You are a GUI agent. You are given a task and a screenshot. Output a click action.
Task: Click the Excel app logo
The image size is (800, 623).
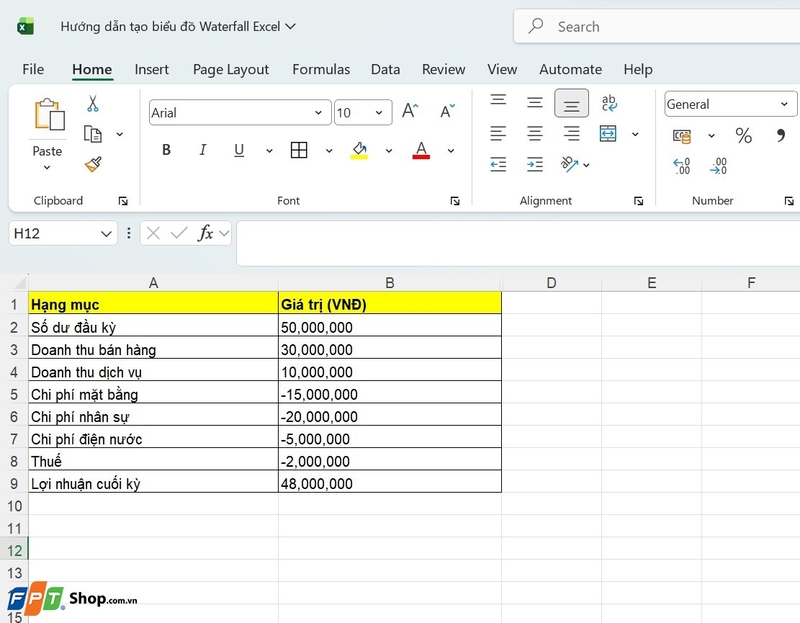pos(25,27)
